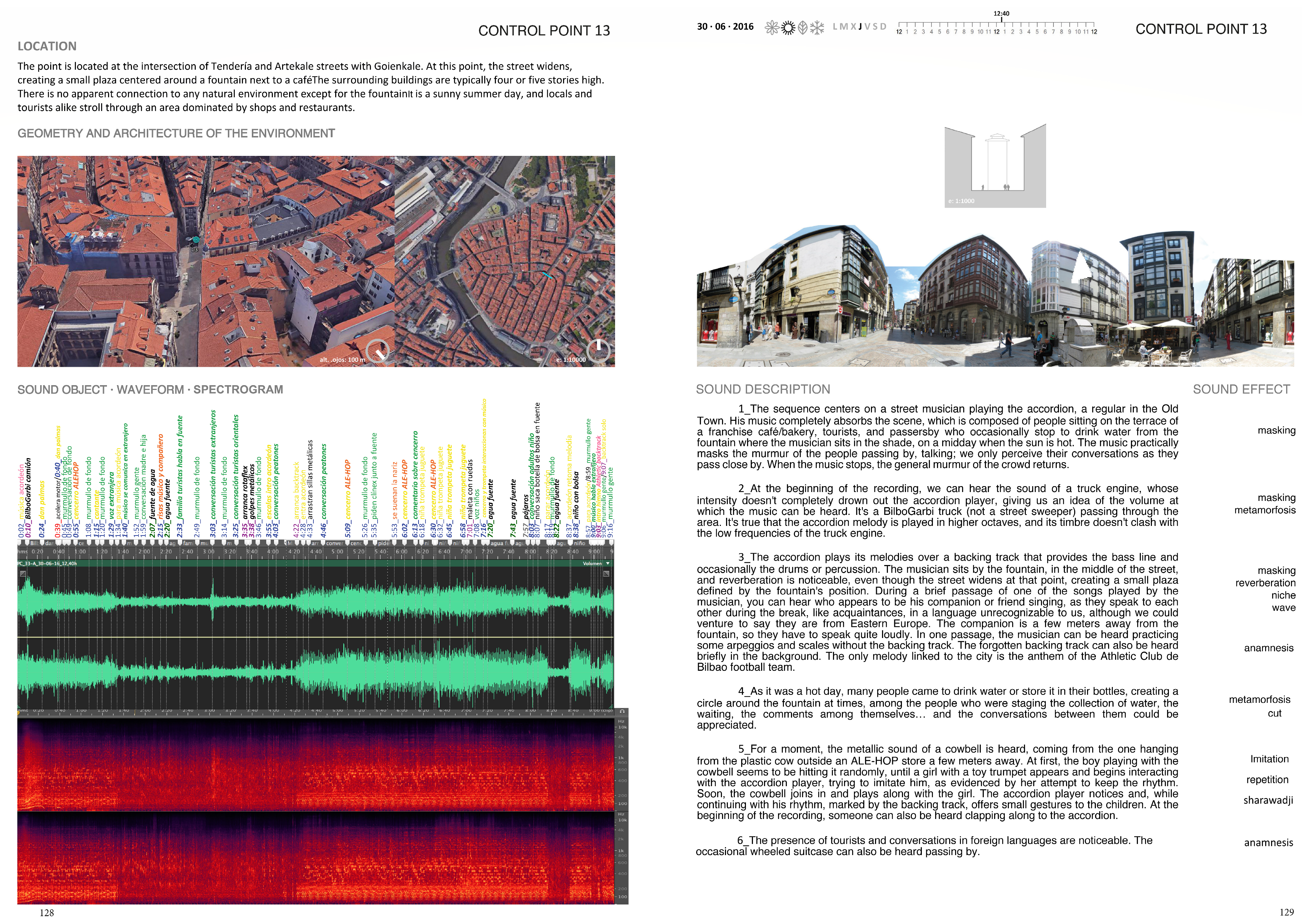The width and height of the screenshot is (1302, 924).
Task: Click the 'sharawadji' sound effect label
Action: 1268,800
